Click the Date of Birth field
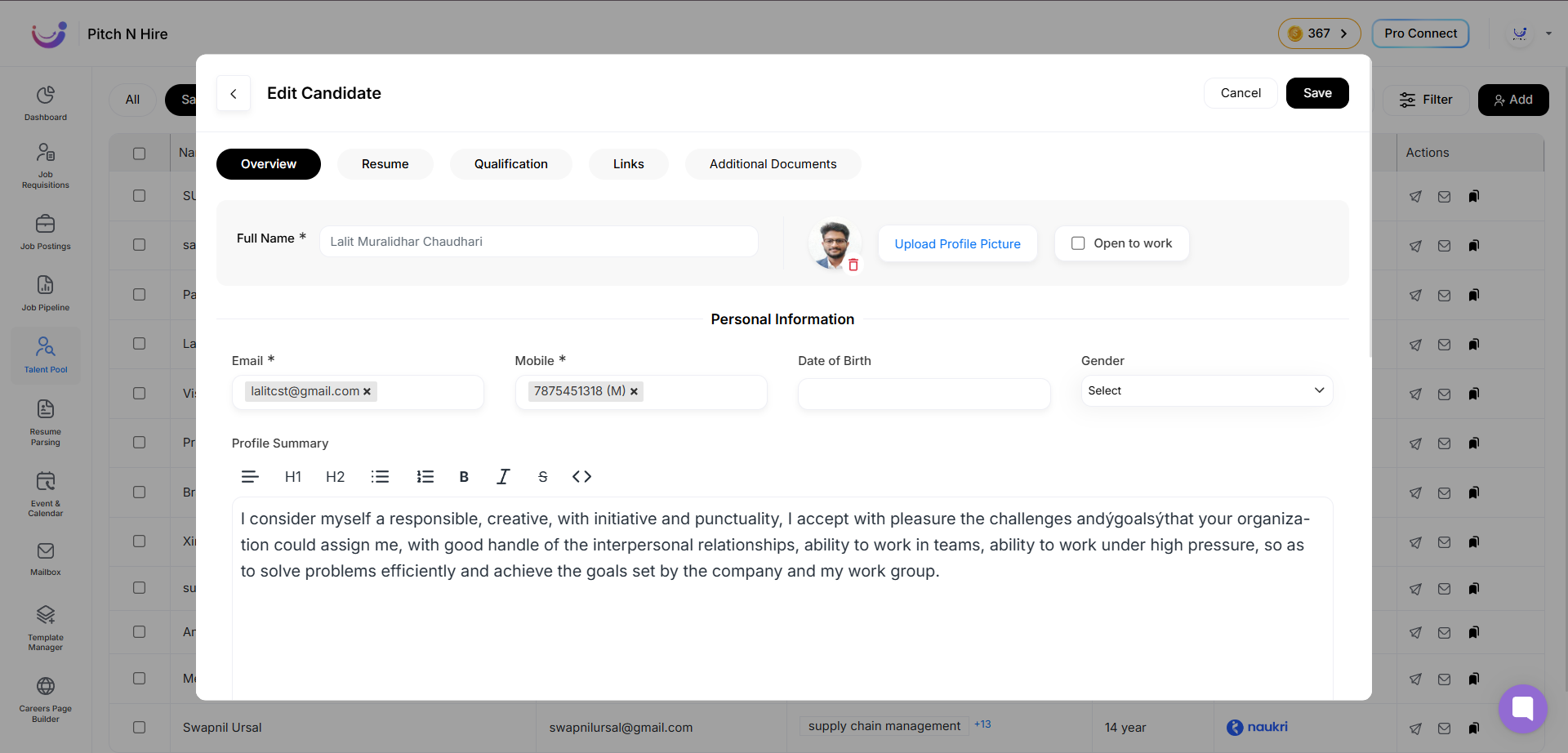The image size is (1568, 753). (x=924, y=394)
